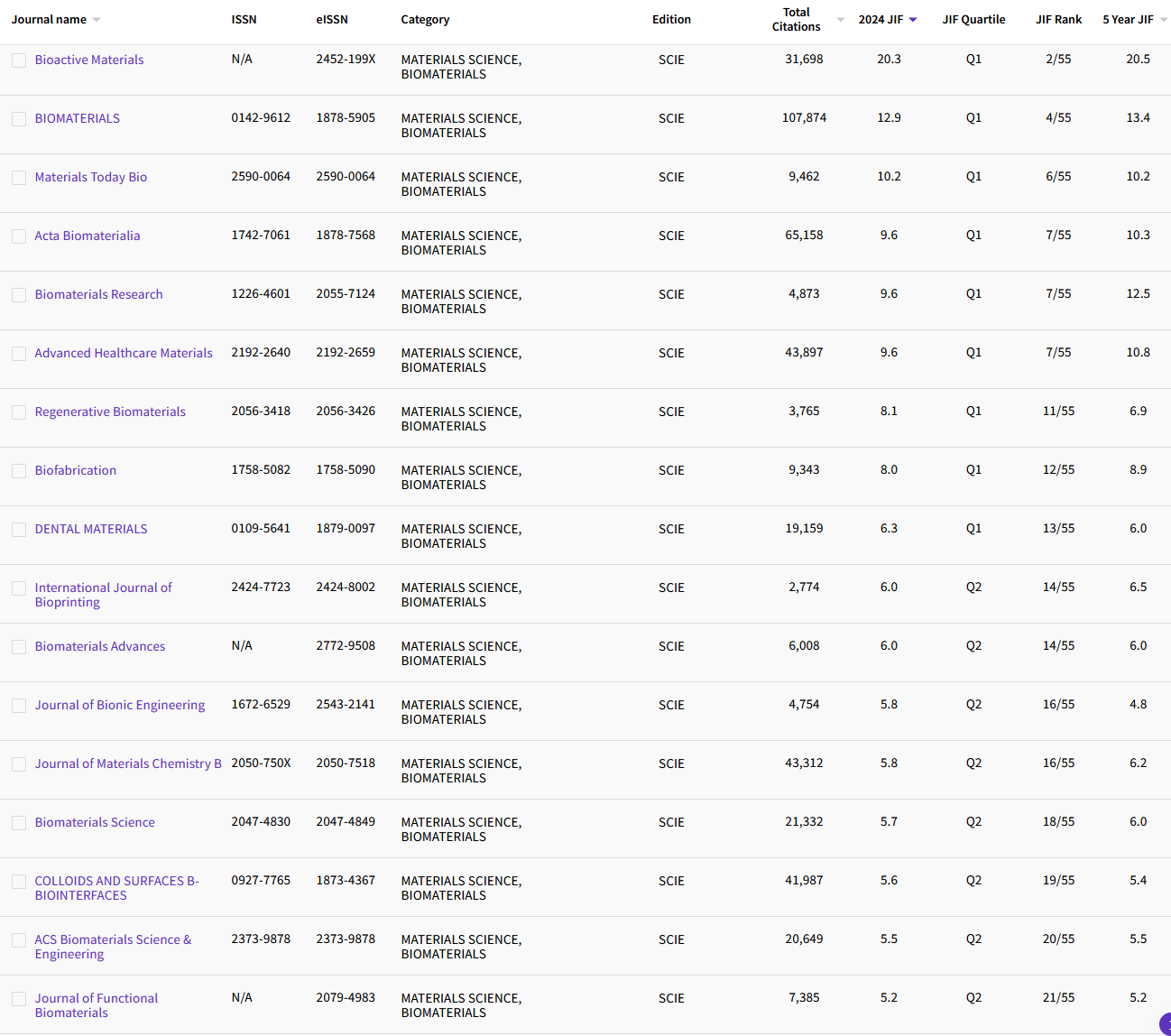Tick the Acta Biomaterialia checkbox
The image size is (1171, 1036).
19,236
